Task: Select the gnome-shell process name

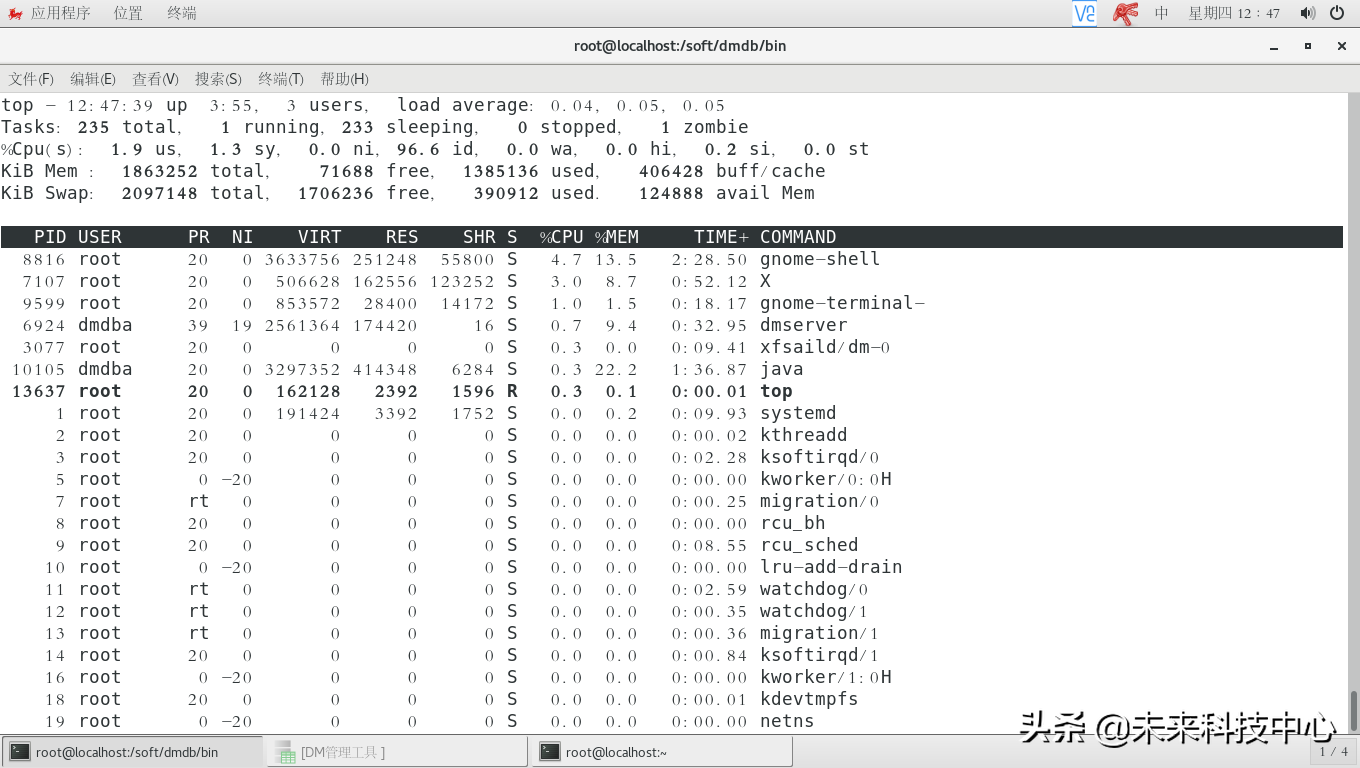Action: (820, 259)
